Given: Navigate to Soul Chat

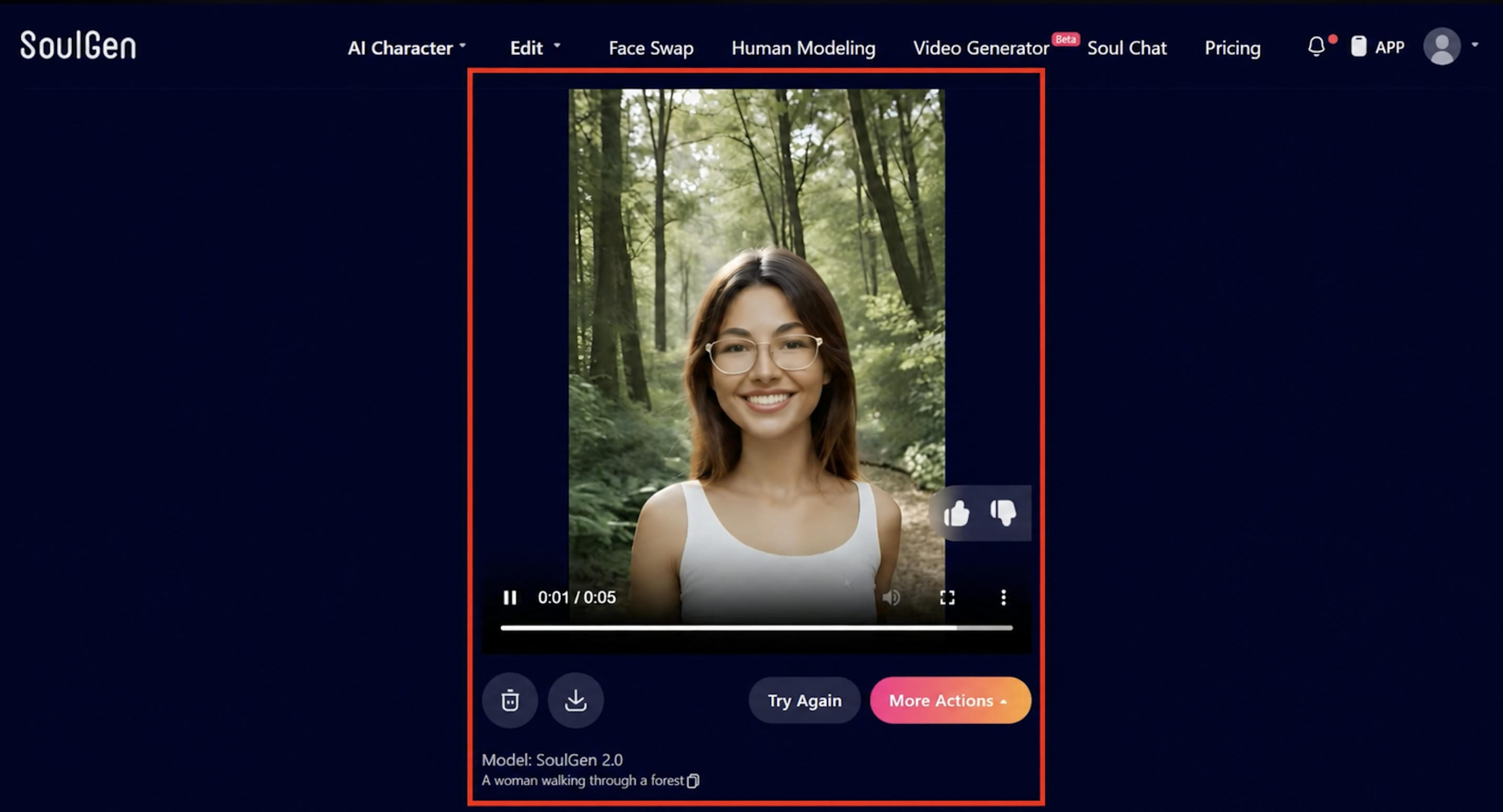Looking at the screenshot, I should pyautogui.click(x=1126, y=48).
